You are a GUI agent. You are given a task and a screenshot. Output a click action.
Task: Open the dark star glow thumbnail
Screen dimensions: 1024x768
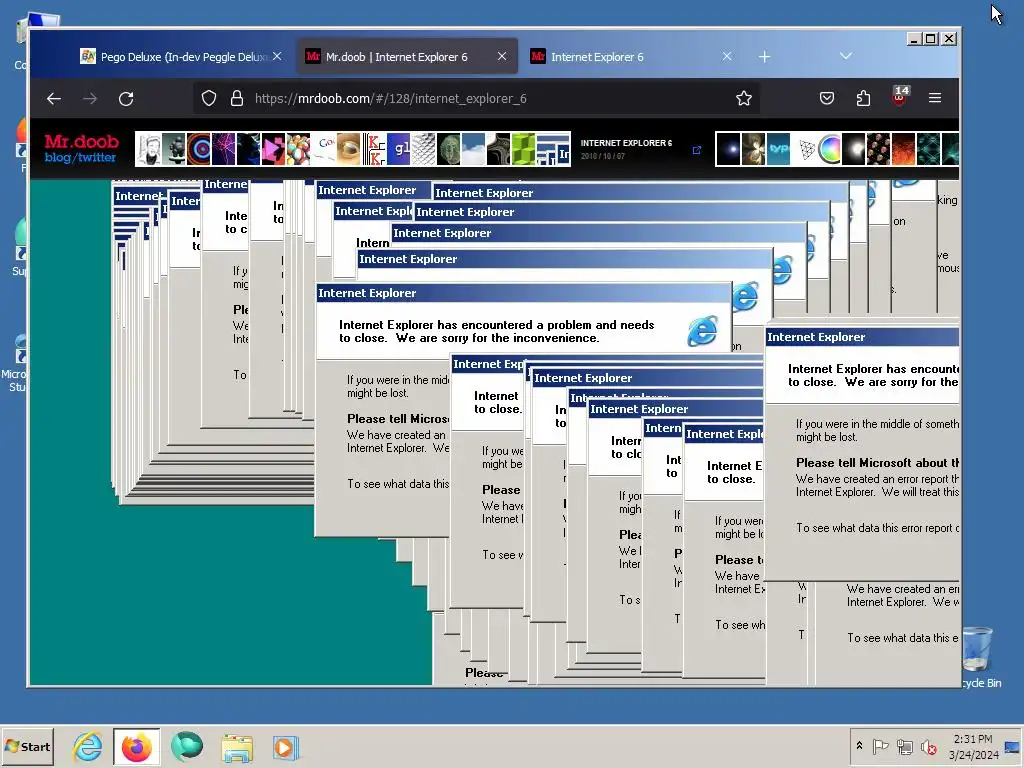click(x=729, y=149)
